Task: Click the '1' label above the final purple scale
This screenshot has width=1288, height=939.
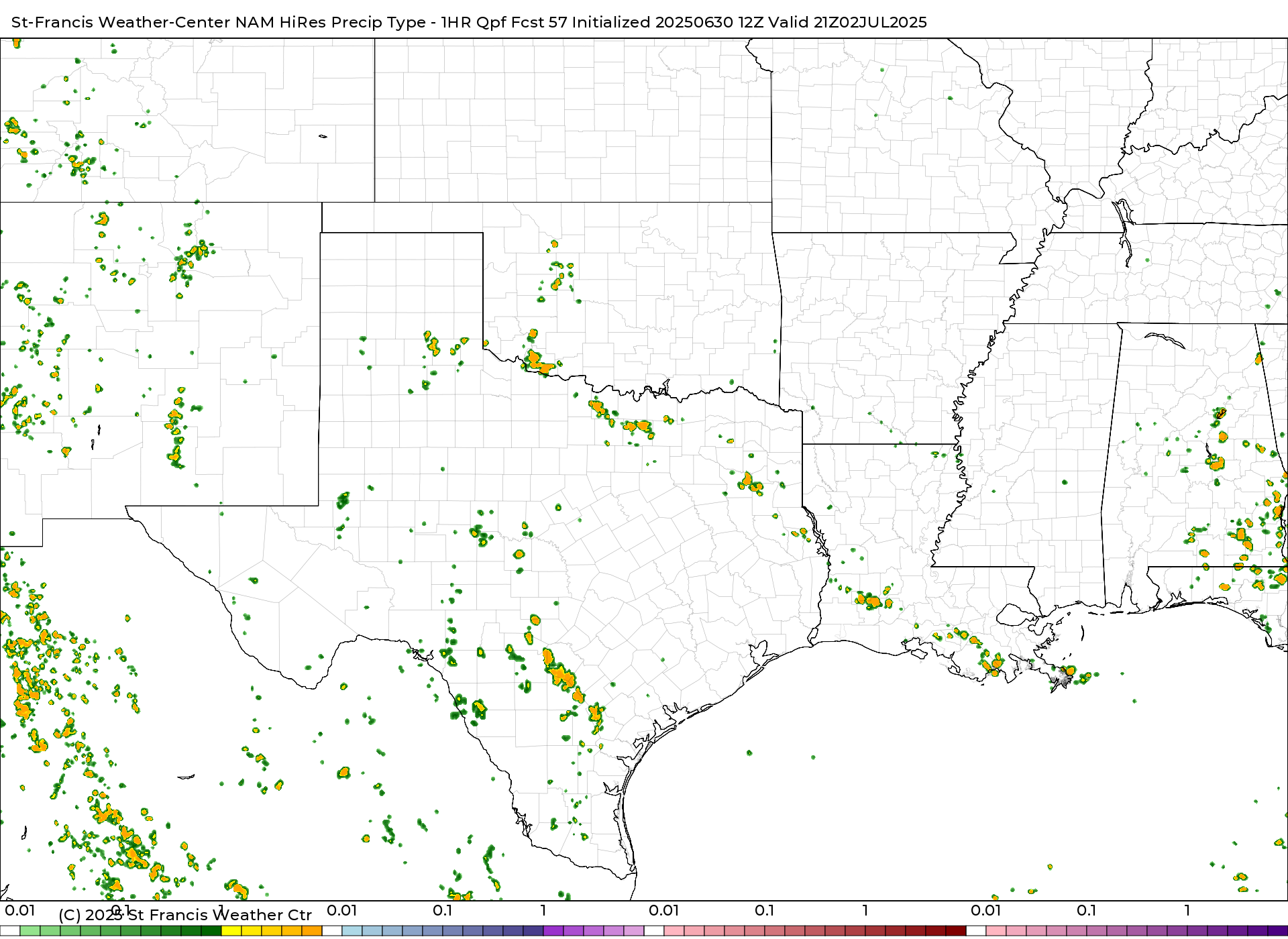Action: [1187, 910]
